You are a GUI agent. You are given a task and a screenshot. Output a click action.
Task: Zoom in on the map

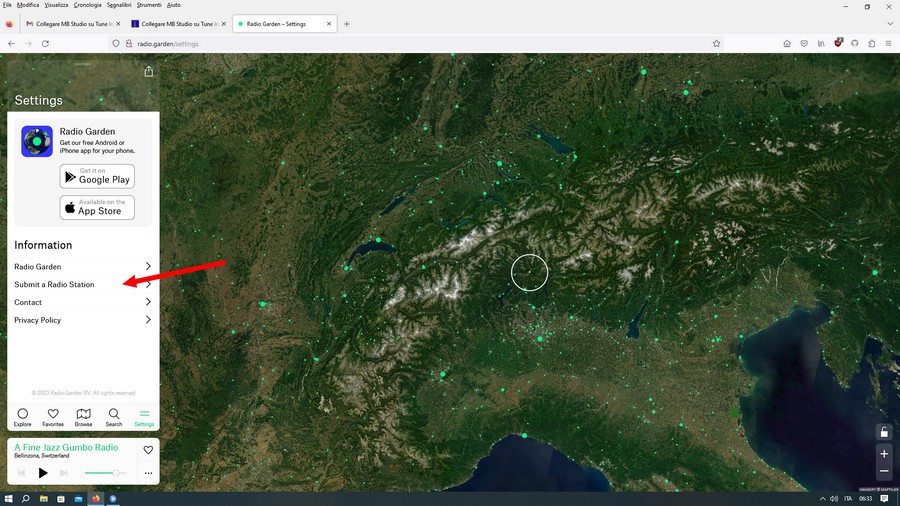tap(884, 454)
